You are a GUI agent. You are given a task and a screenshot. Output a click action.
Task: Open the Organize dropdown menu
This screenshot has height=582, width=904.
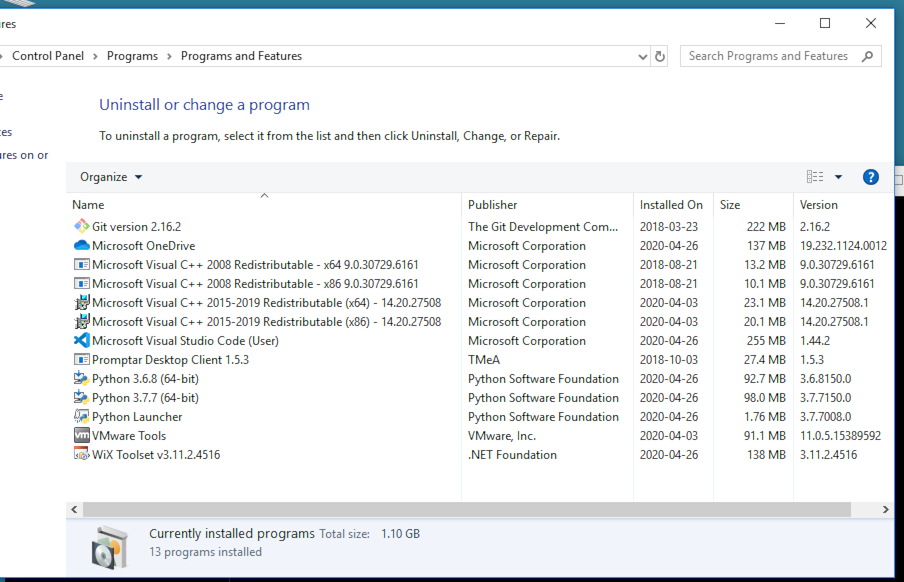[111, 177]
